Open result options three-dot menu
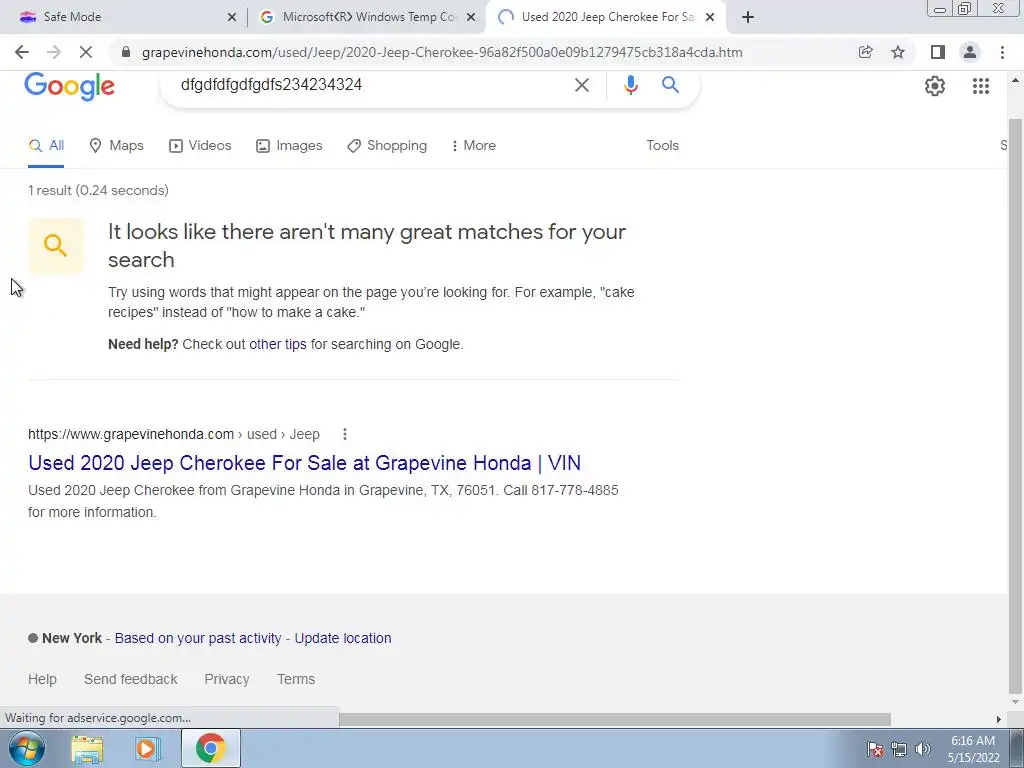Image resolution: width=1024 pixels, height=768 pixels. click(345, 434)
